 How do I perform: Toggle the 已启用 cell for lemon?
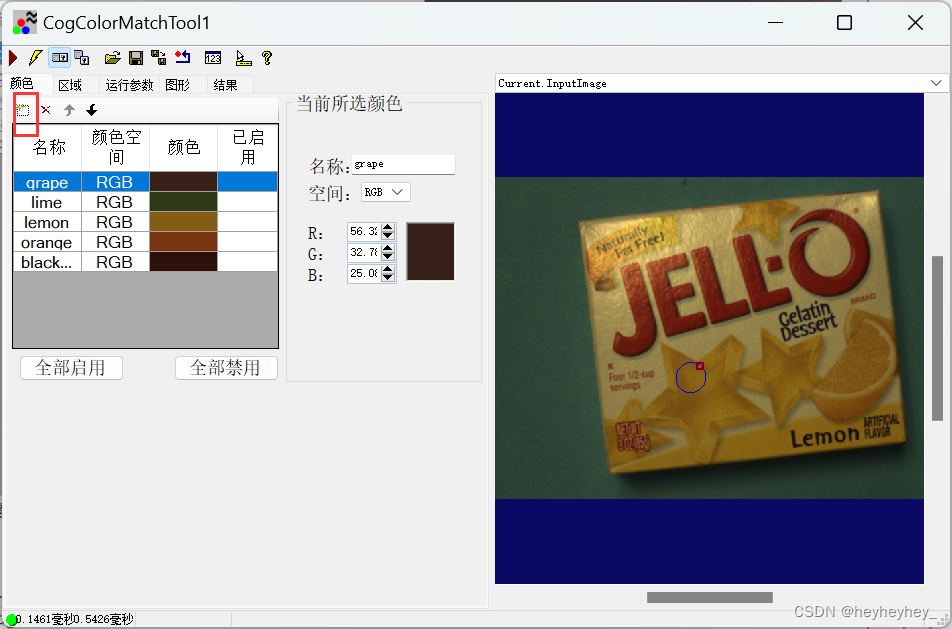coord(248,222)
